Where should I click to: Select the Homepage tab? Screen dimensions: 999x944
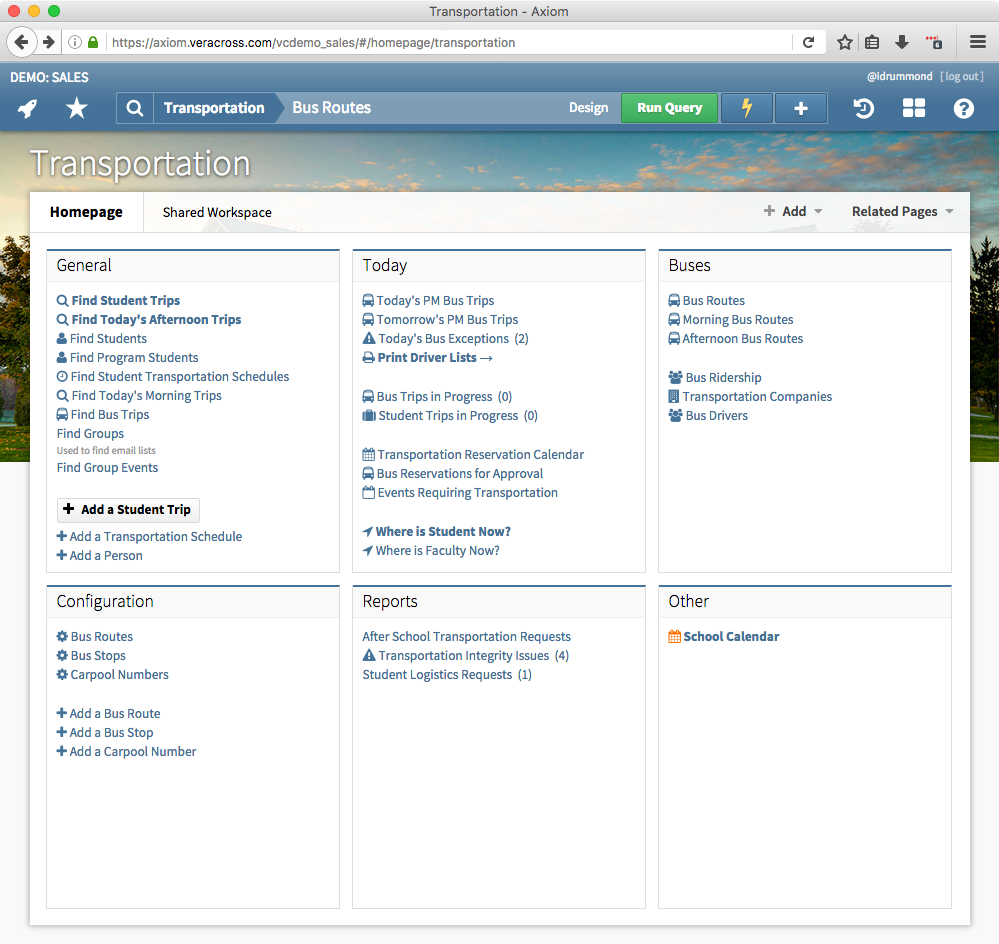[86, 212]
